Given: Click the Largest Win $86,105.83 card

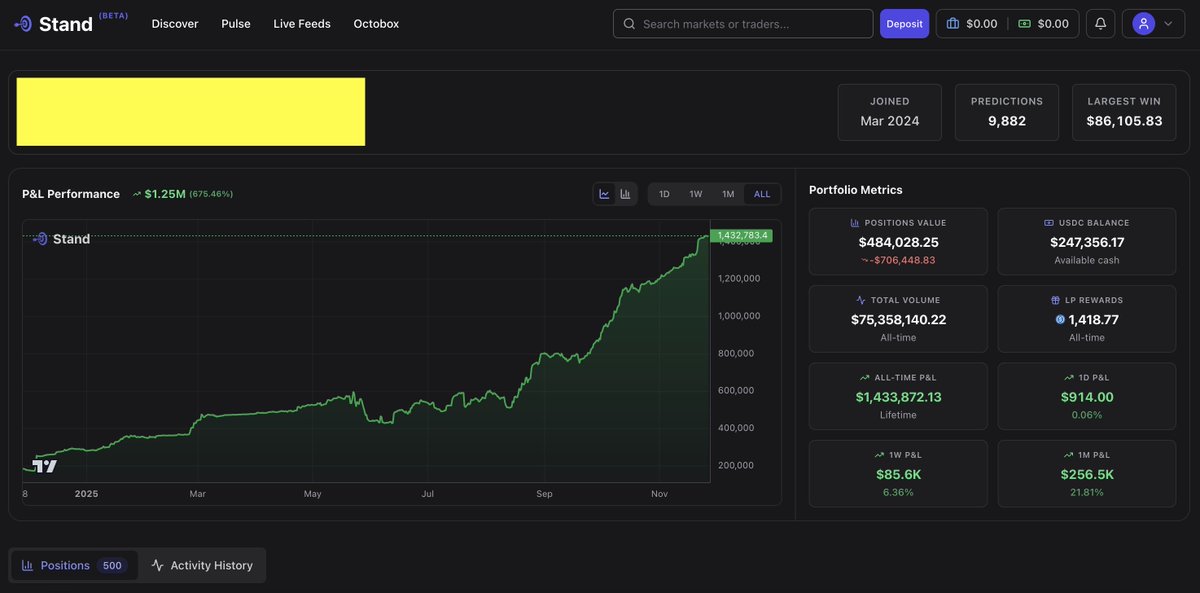Looking at the screenshot, I should point(1125,112).
